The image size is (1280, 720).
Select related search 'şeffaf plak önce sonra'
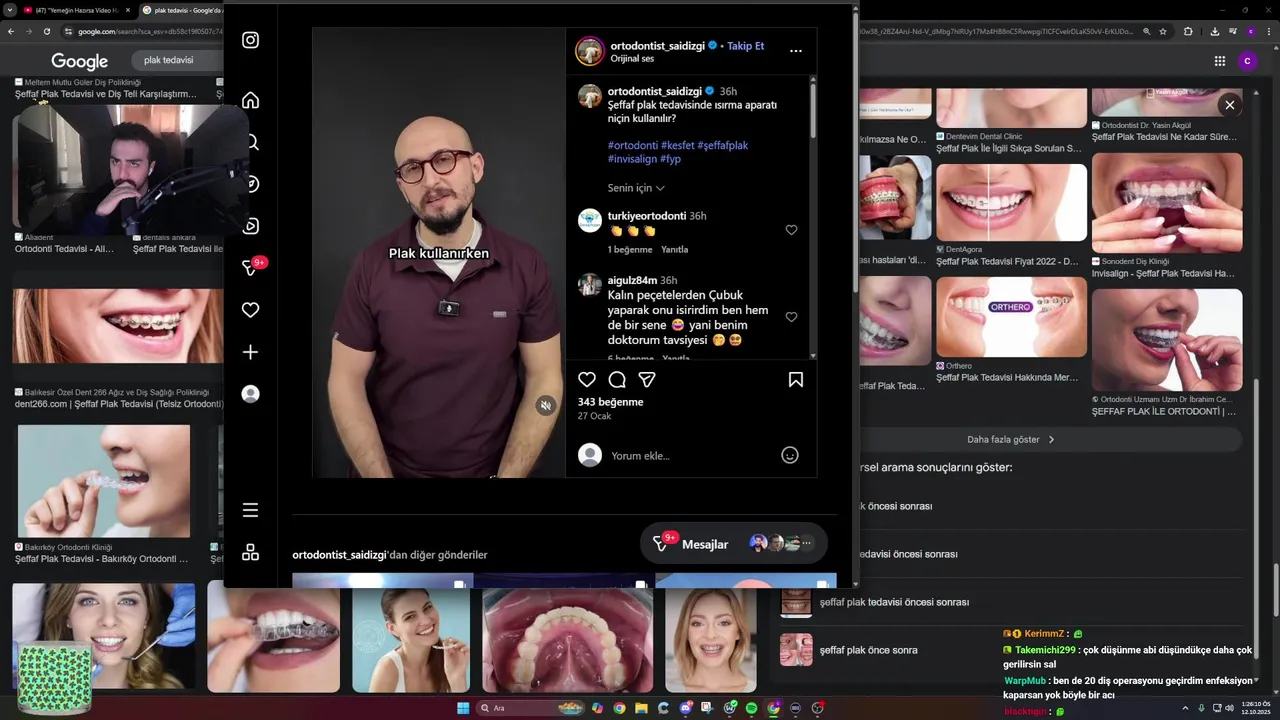pyautogui.click(x=868, y=650)
